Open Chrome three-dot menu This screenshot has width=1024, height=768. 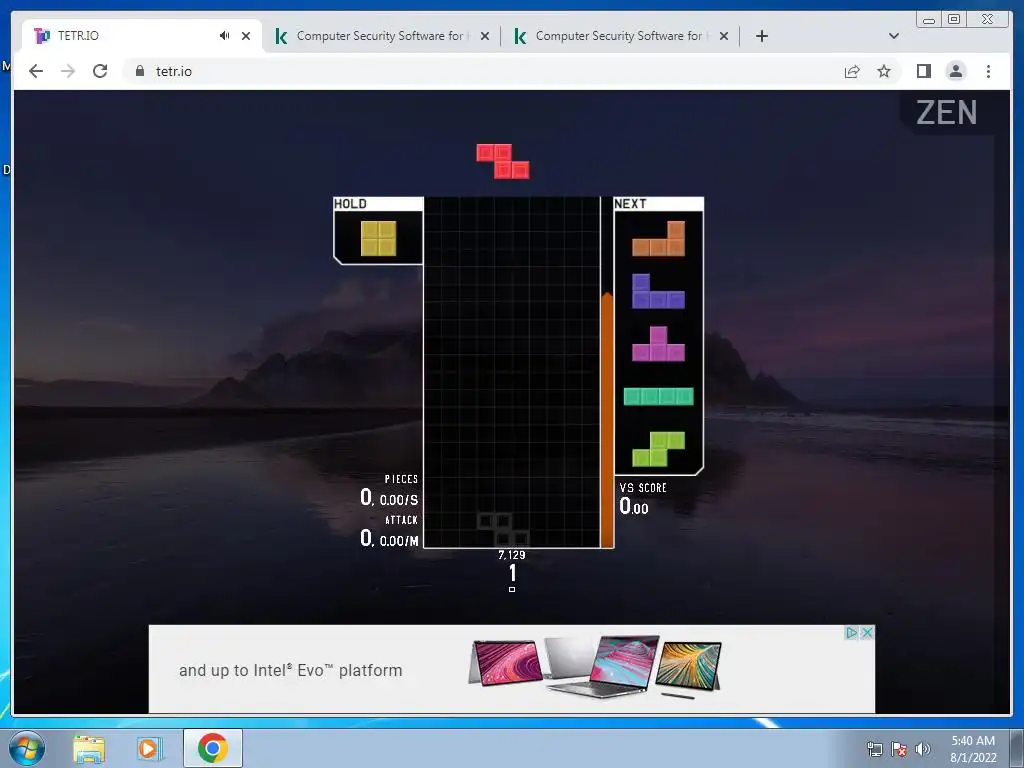point(988,71)
